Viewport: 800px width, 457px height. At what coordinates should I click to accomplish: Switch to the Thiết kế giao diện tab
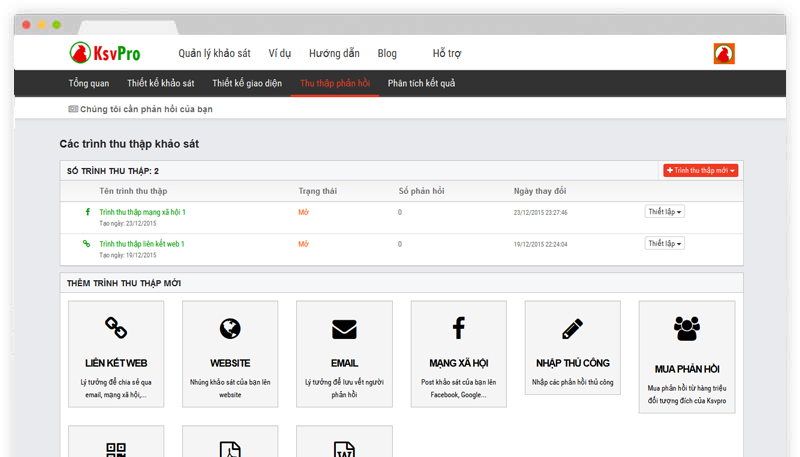[x=247, y=83]
